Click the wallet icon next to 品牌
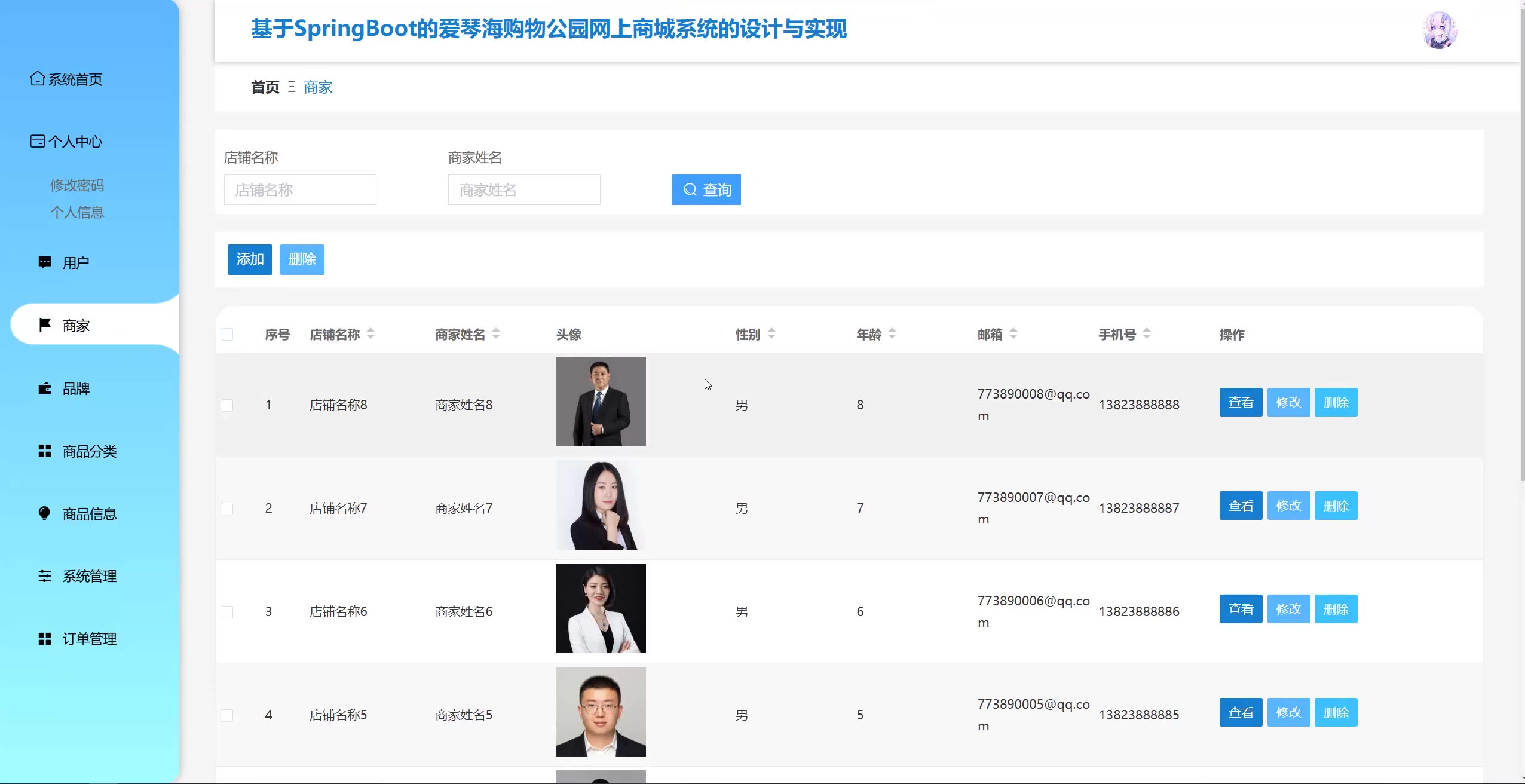This screenshot has width=1525, height=784. tap(45, 388)
